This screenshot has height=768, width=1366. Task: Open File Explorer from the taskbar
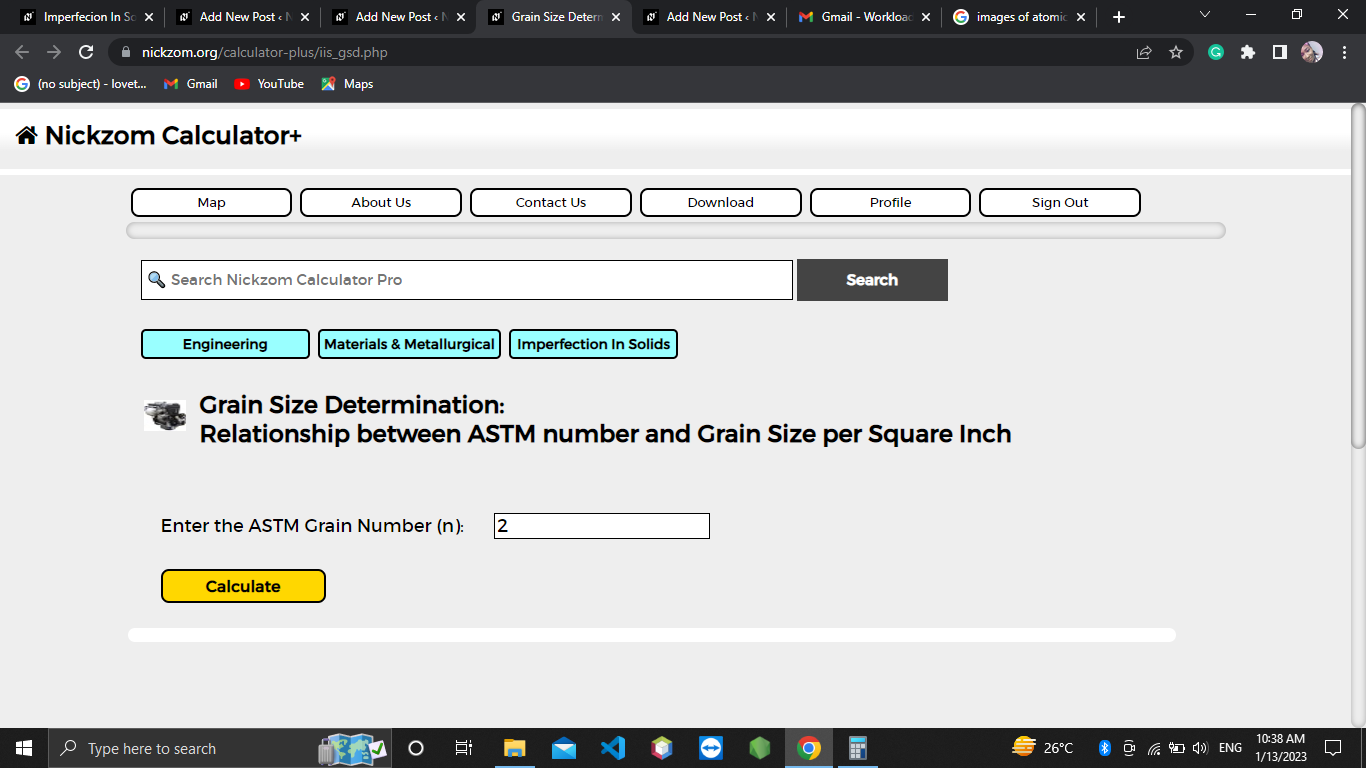click(x=514, y=748)
